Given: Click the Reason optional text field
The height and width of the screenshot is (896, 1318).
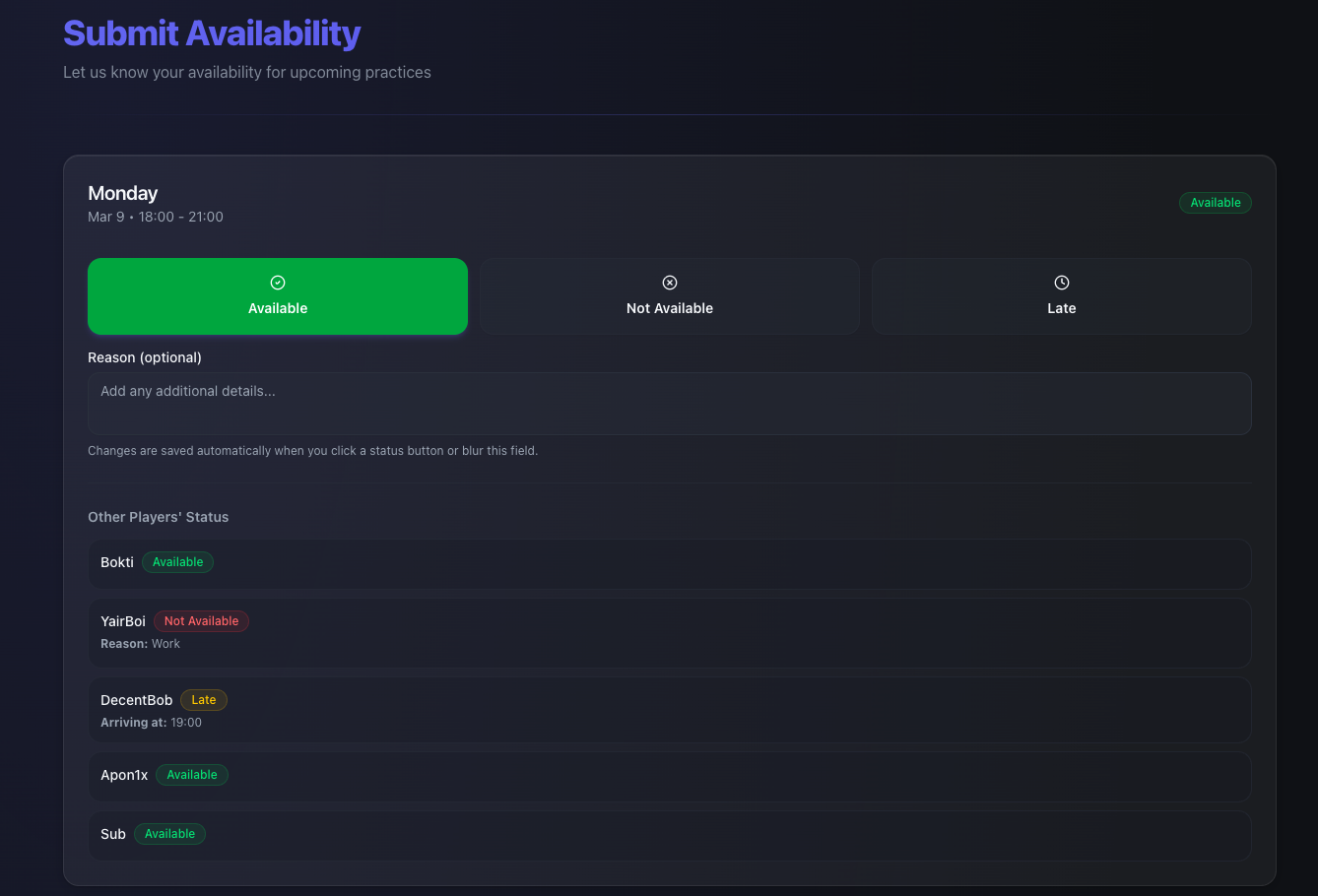Looking at the screenshot, I should [669, 403].
